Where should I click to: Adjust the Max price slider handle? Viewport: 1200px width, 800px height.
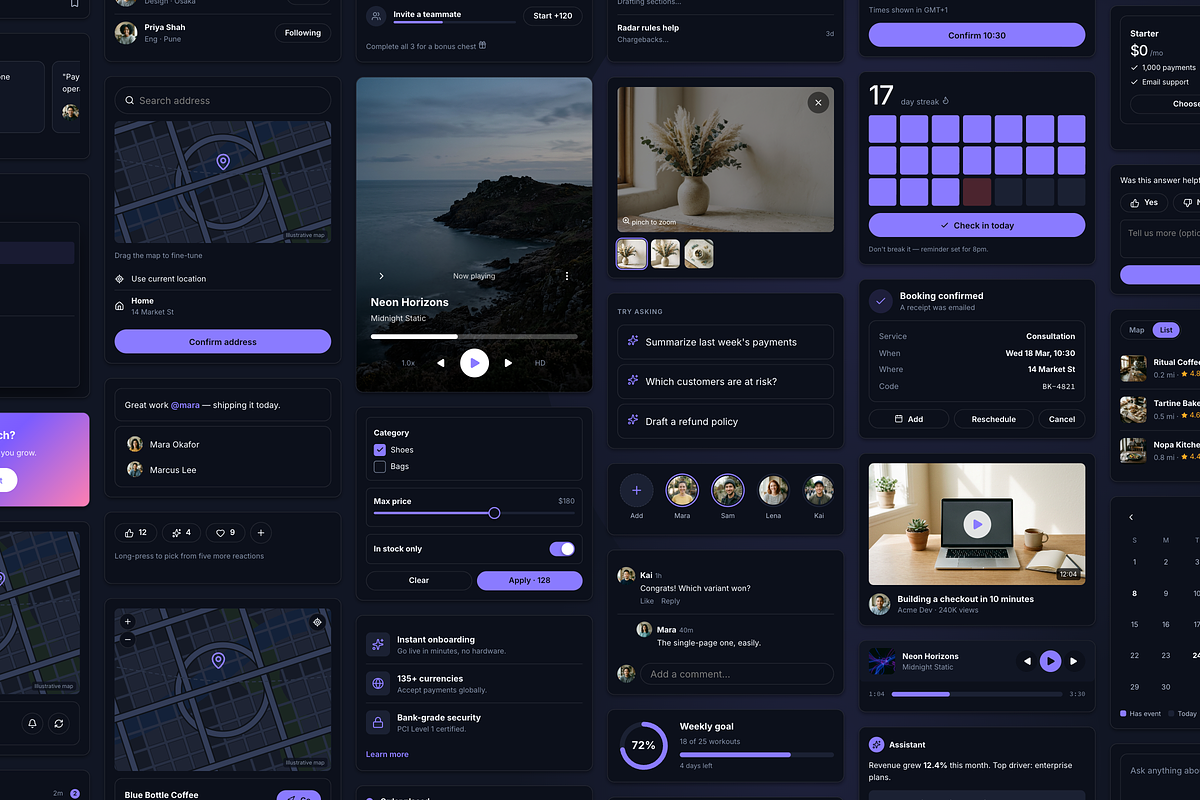494,513
